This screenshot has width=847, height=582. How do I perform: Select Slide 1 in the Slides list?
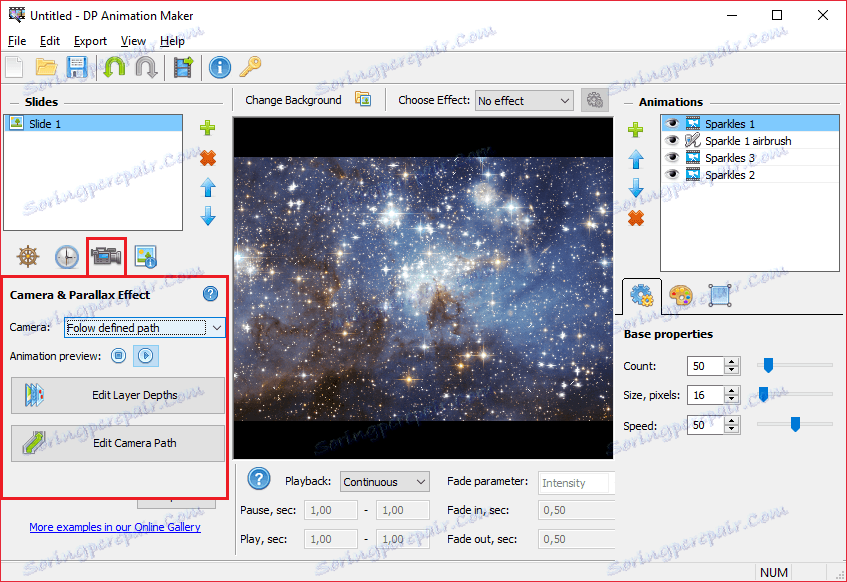(x=93, y=123)
